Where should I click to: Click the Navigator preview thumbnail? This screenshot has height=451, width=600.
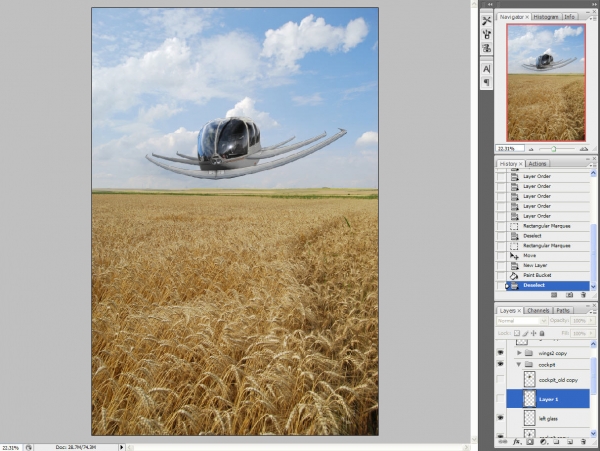point(546,83)
